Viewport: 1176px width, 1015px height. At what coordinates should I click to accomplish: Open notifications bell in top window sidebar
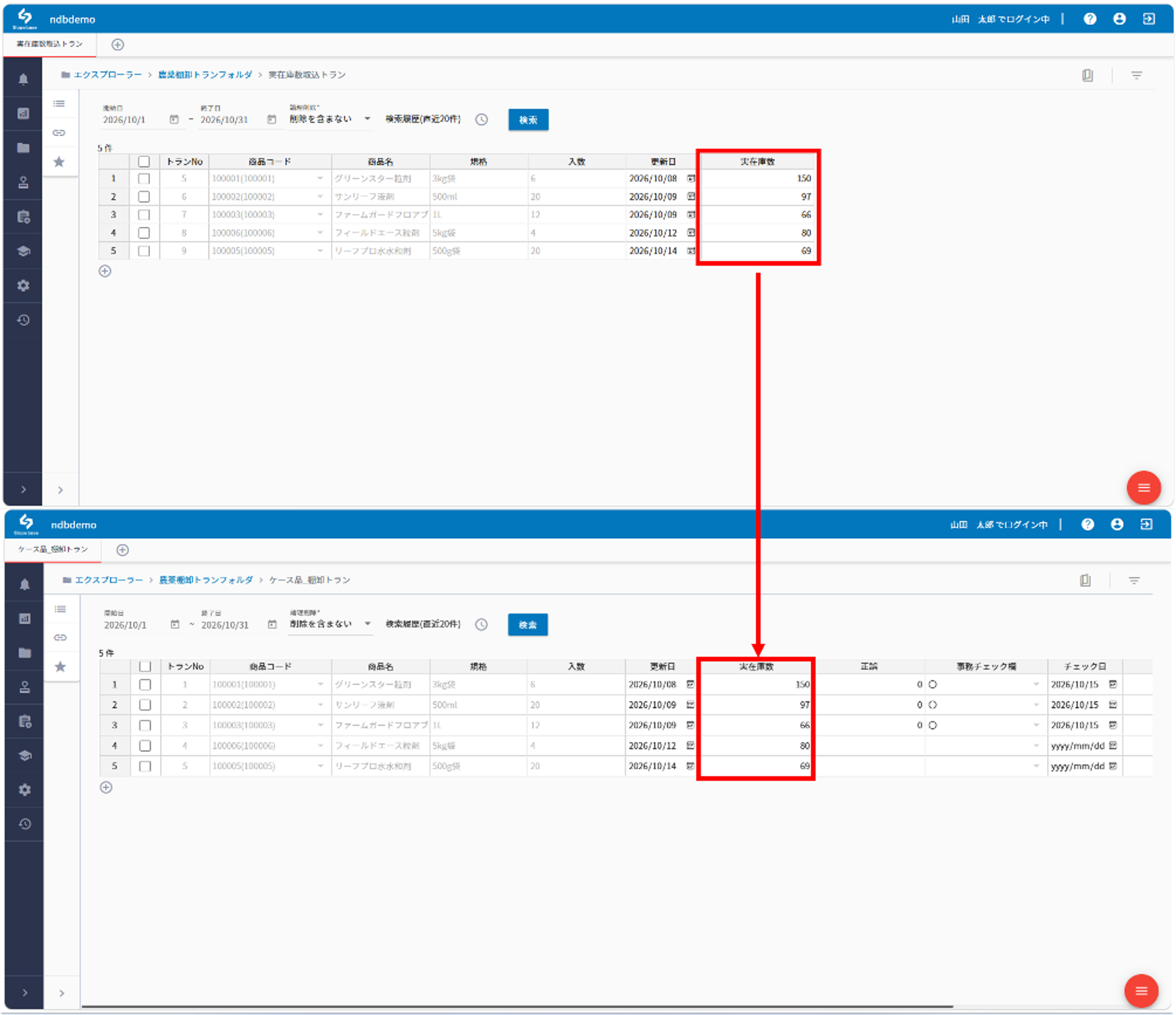coord(23,80)
